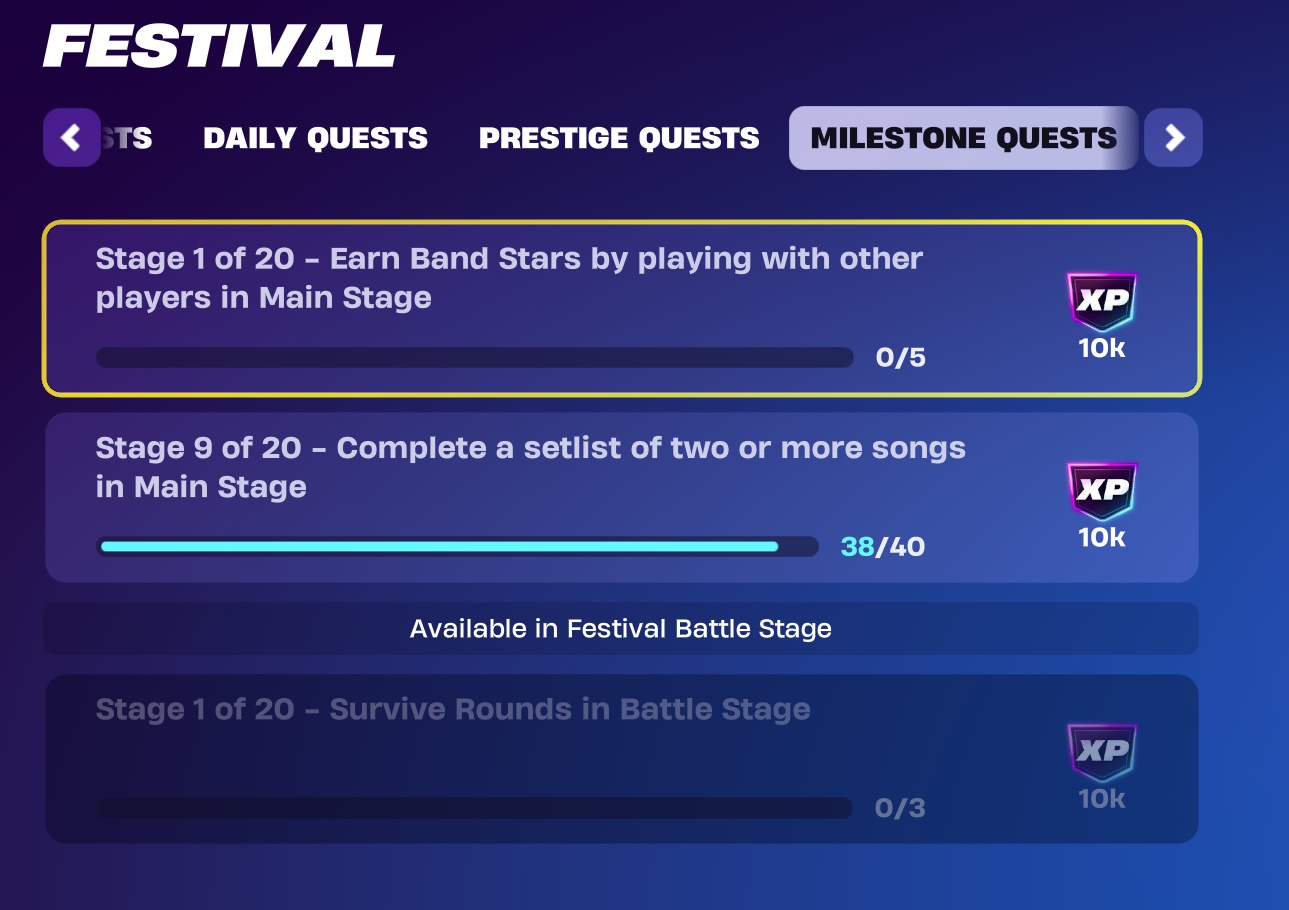Viewport: 1289px width, 910px height.
Task: Click the XP badge on setlist quest
Action: pos(1101,491)
